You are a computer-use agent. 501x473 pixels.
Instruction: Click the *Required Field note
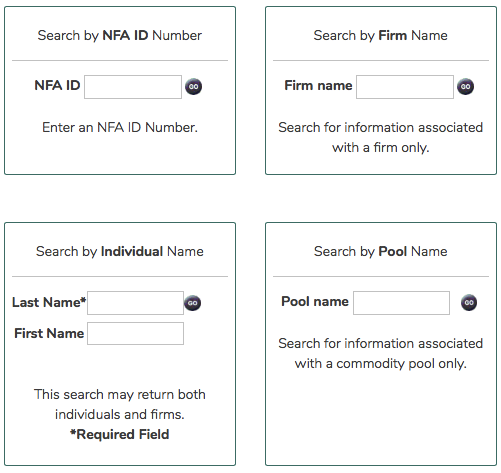tap(120, 434)
